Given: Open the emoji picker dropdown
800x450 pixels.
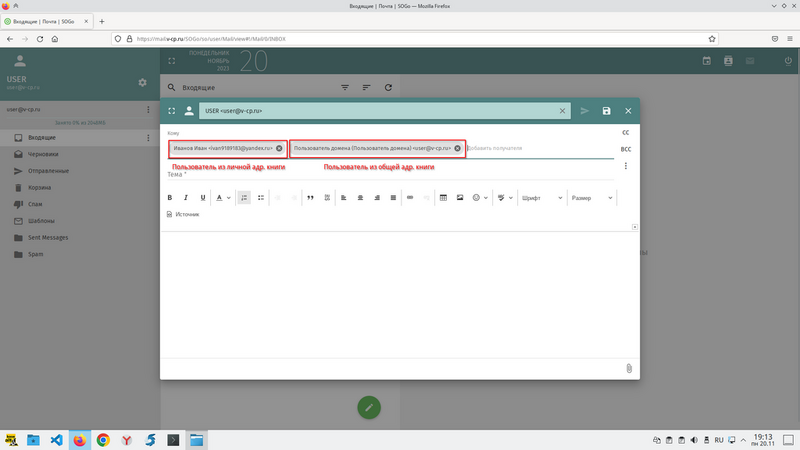Looking at the screenshot, I should 479,198.
